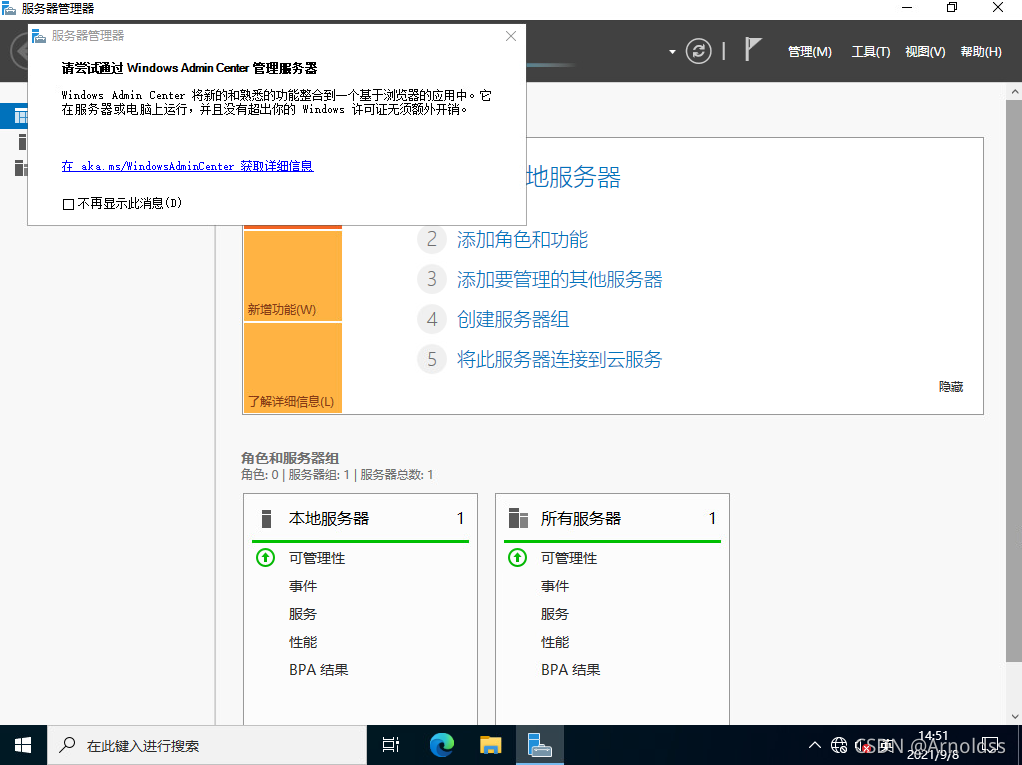This screenshot has height=765, width=1022.
Task: Check the 不再显示此消息(D) checkbox
Action: [x=68, y=204]
